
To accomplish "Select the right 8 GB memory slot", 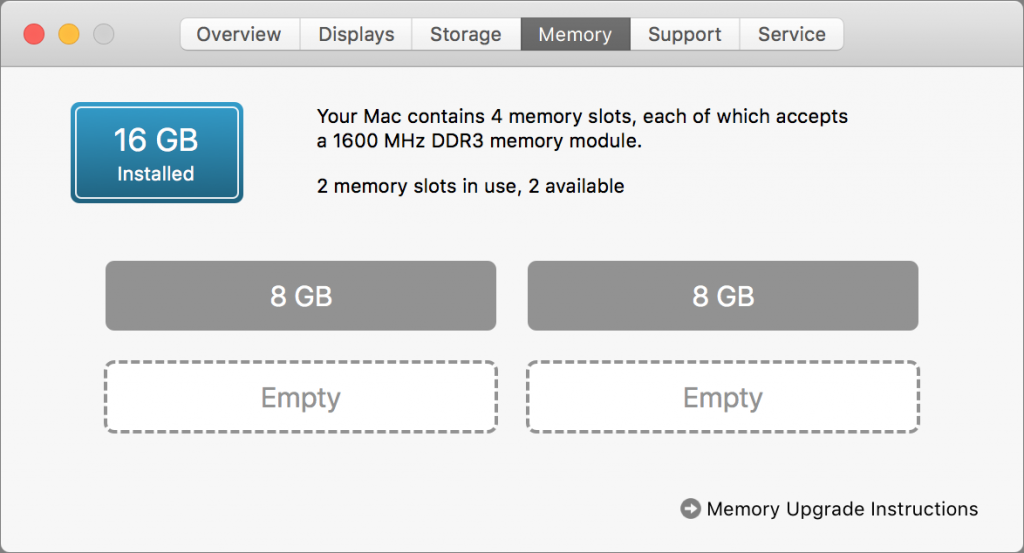I will [x=723, y=296].
